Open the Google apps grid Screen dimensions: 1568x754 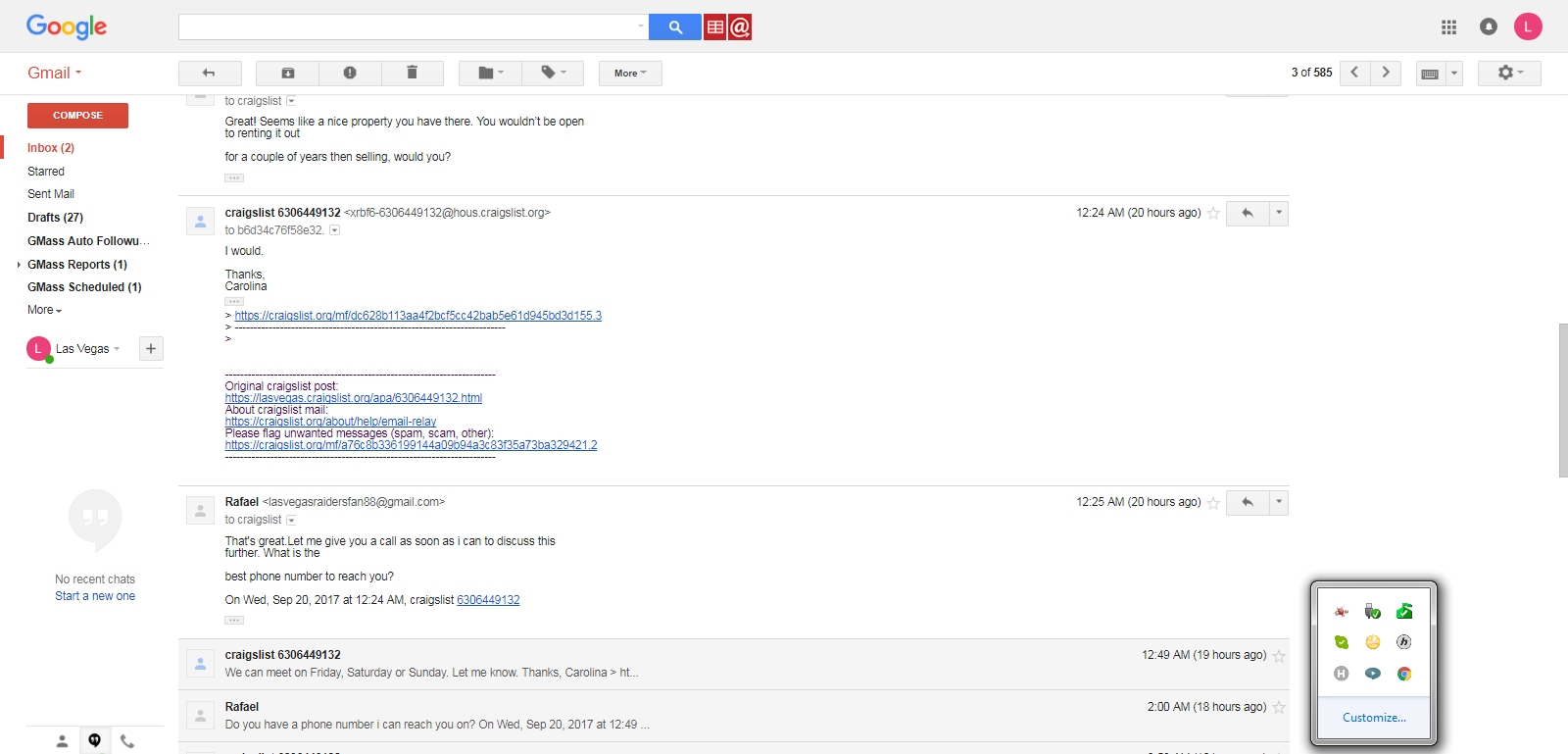point(1448,27)
